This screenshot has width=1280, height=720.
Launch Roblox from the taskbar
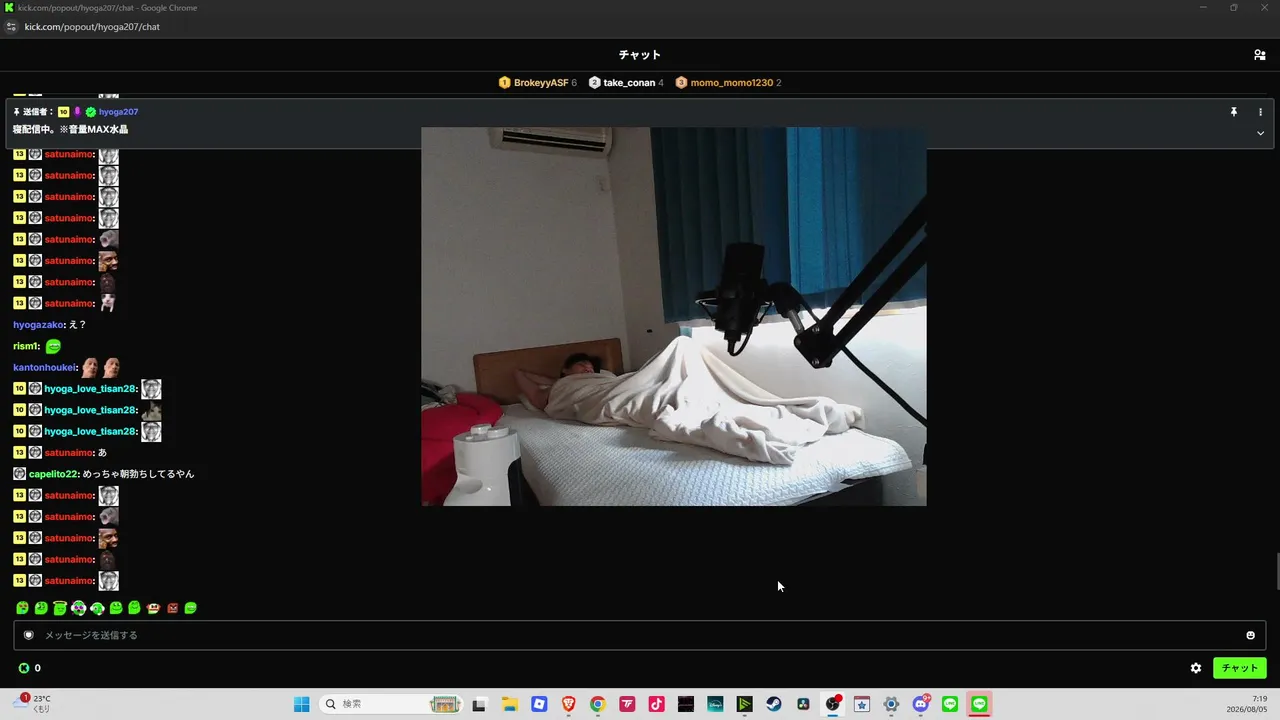click(x=539, y=704)
